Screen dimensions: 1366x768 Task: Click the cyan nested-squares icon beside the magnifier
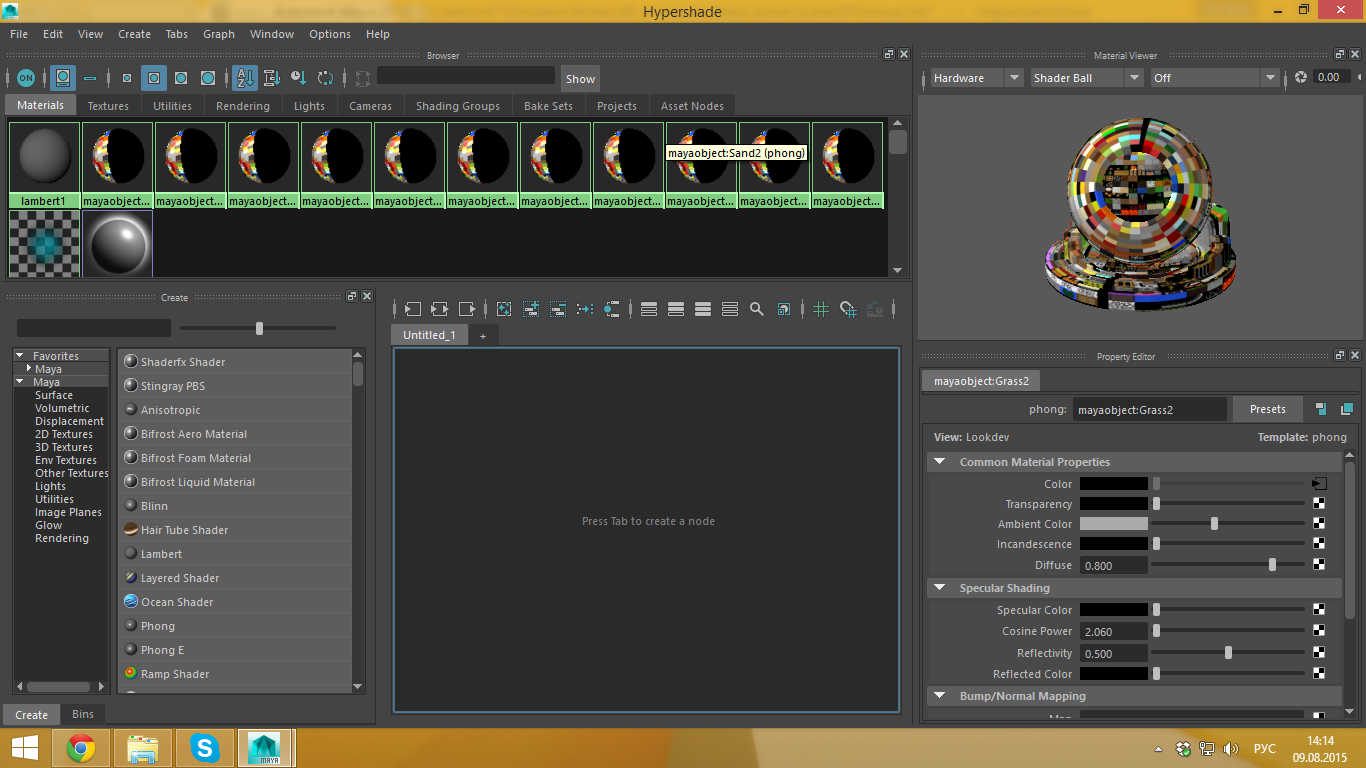[784, 309]
